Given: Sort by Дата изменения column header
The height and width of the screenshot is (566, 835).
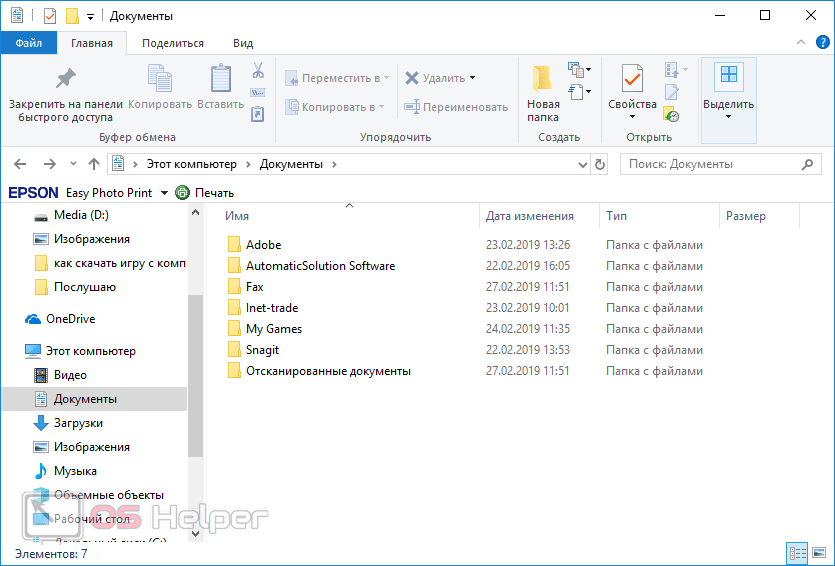Looking at the screenshot, I should point(530,216).
